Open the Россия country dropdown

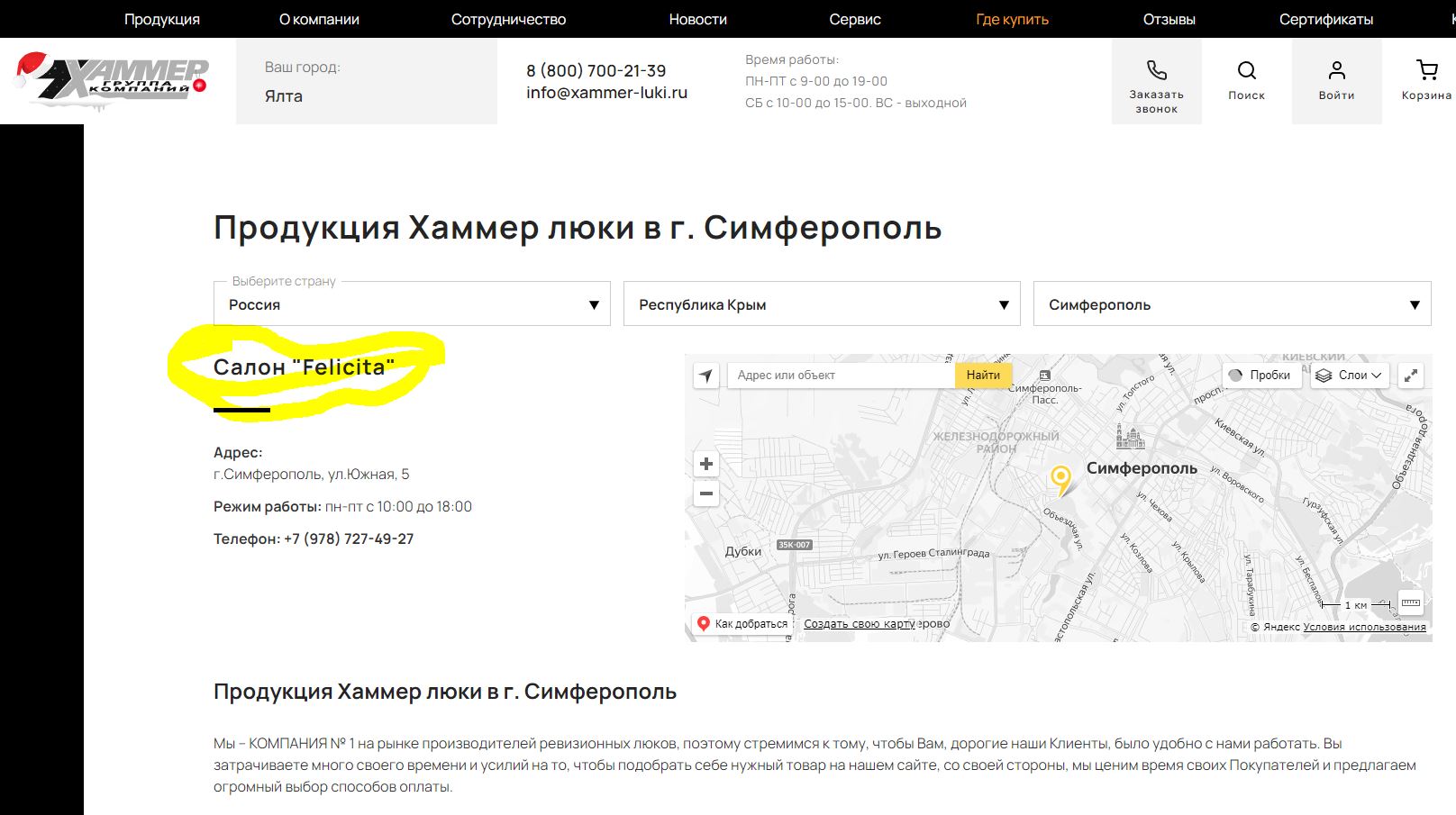(x=412, y=304)
